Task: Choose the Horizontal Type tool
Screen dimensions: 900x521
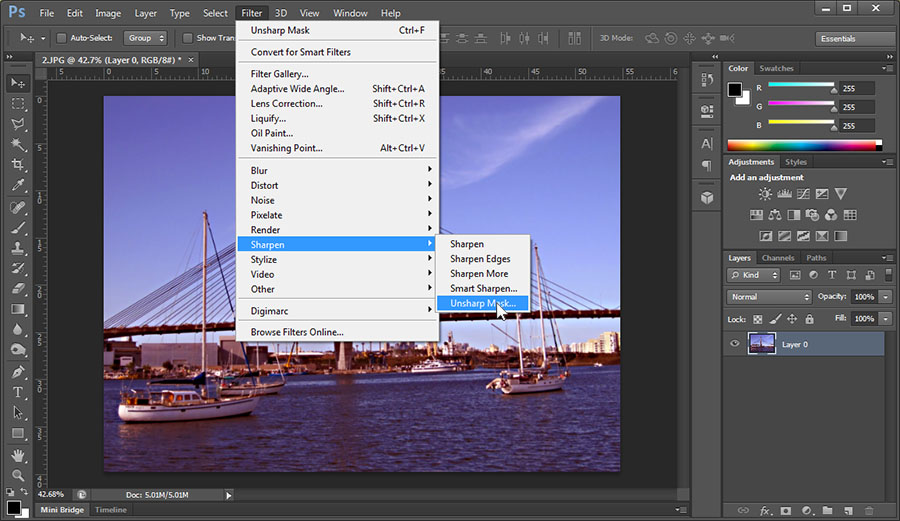Action: click(x=18, y=392)
